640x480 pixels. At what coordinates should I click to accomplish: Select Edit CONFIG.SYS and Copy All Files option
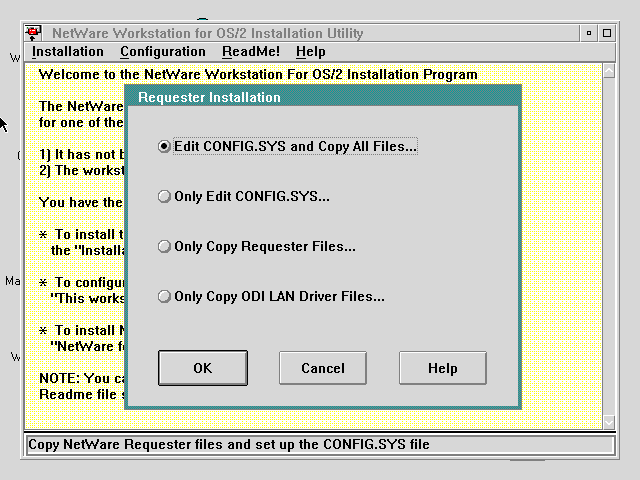click(288, 146)
